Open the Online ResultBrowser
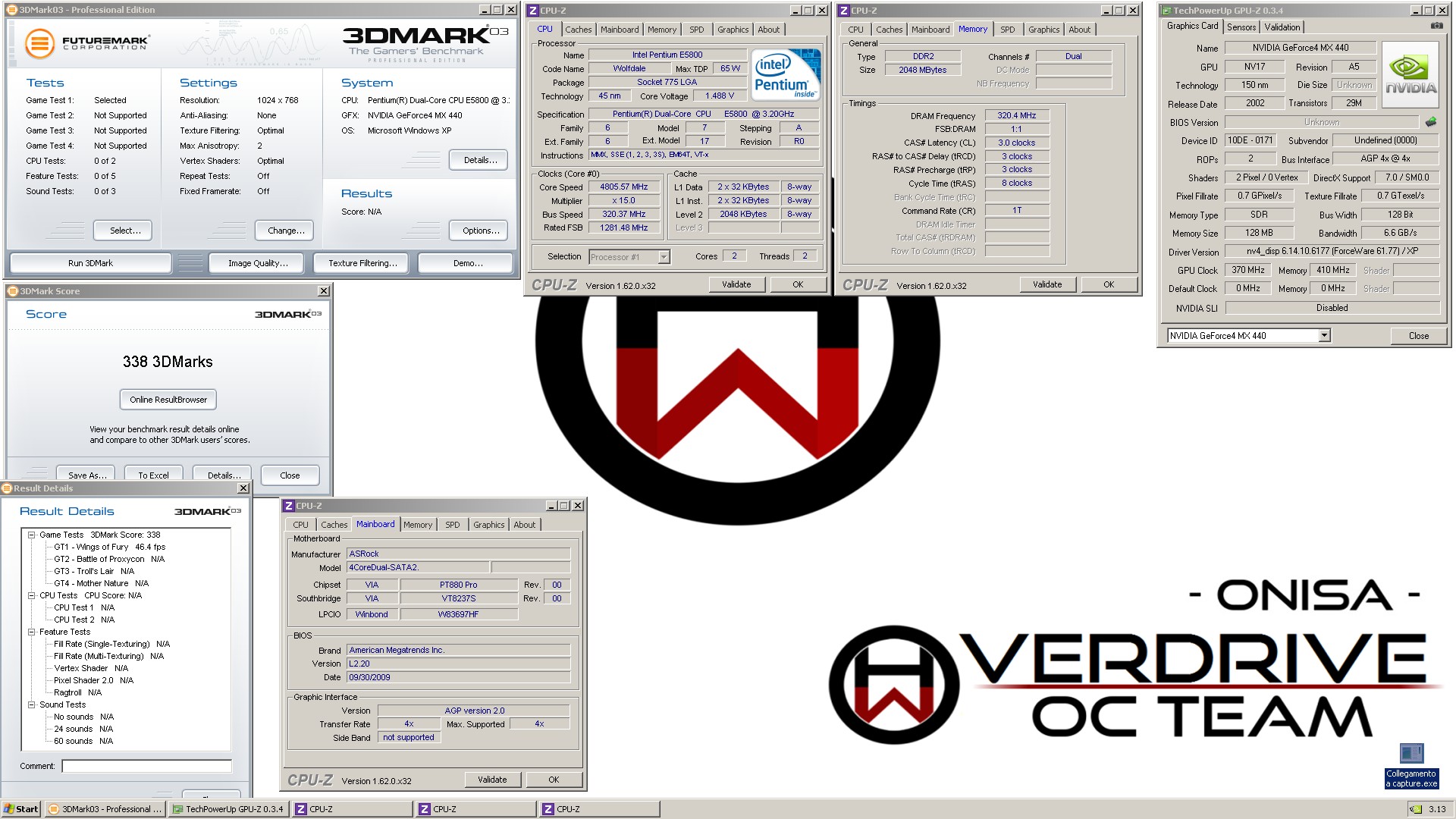The height and width of the screenshot is (819, 1456). 168,400
